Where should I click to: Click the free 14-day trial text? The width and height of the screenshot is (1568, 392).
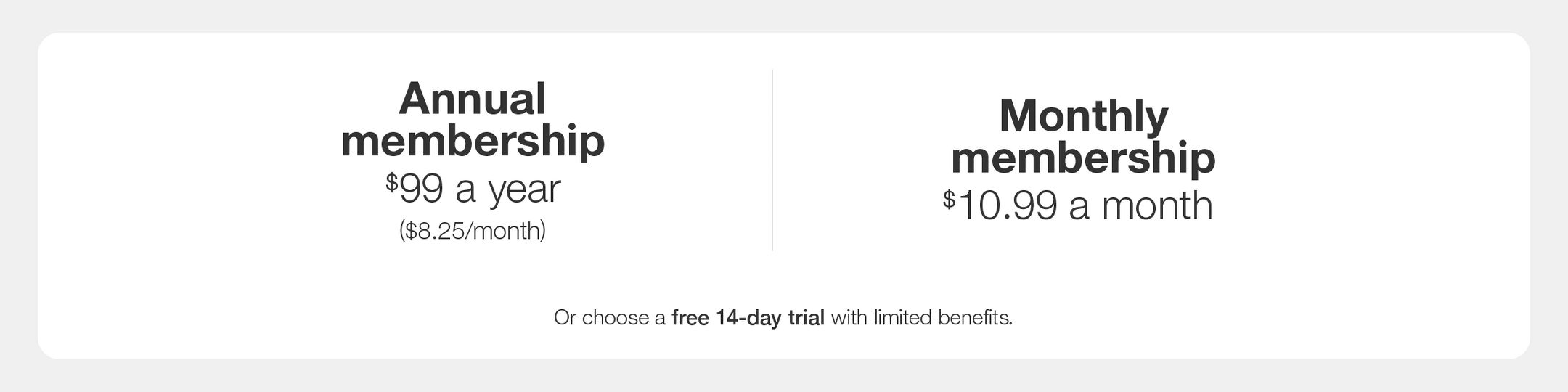[748, 318]
